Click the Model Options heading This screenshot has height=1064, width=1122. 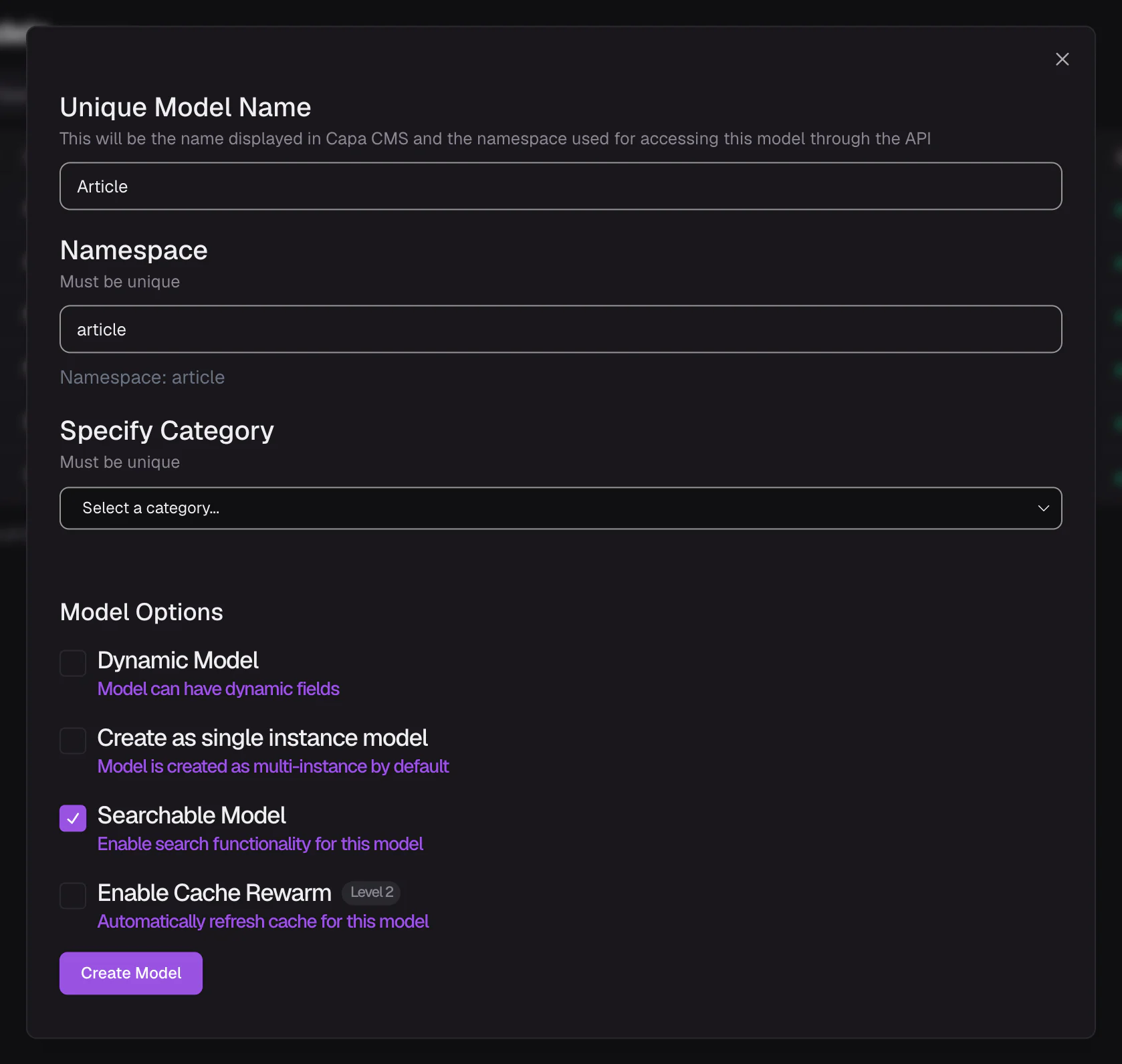click(x=142, y=612)
